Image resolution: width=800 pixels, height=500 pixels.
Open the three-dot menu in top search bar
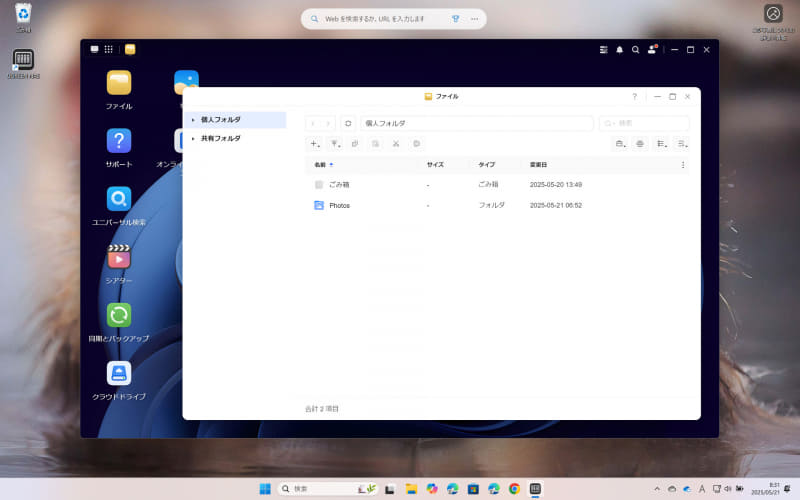pyautogui.click(x=474, y=19)
